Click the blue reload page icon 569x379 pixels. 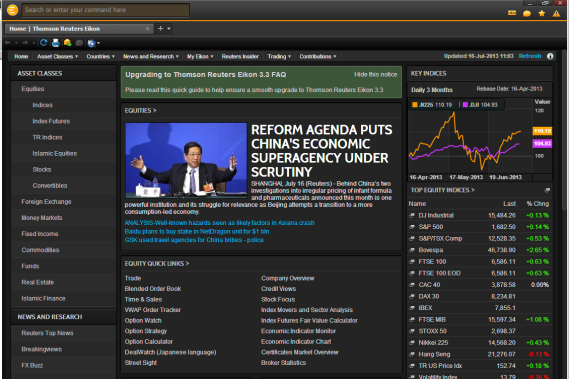click(x=44, y=43)
